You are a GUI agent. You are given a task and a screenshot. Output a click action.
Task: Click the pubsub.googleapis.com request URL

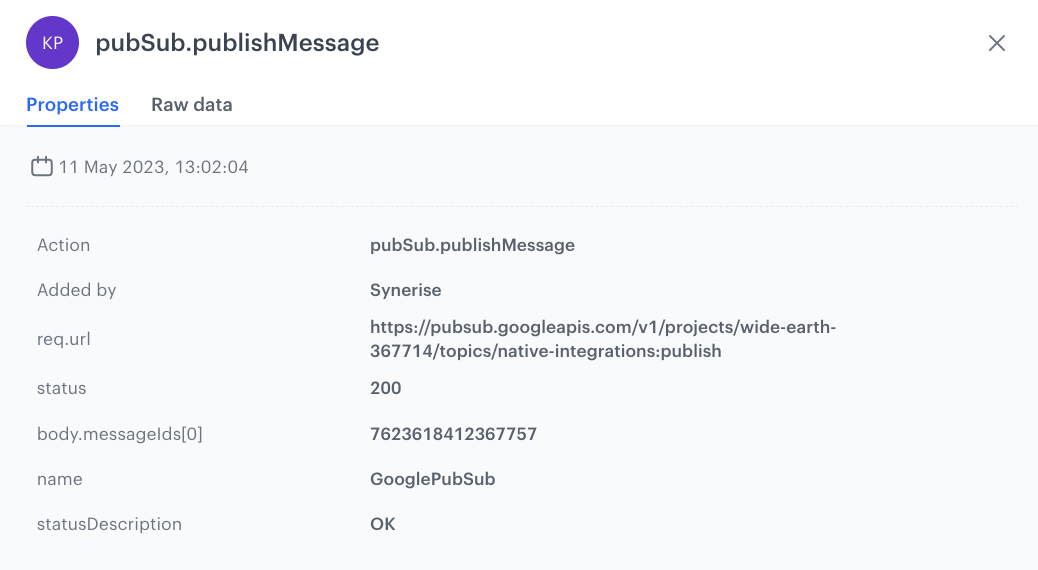(602, 339)
